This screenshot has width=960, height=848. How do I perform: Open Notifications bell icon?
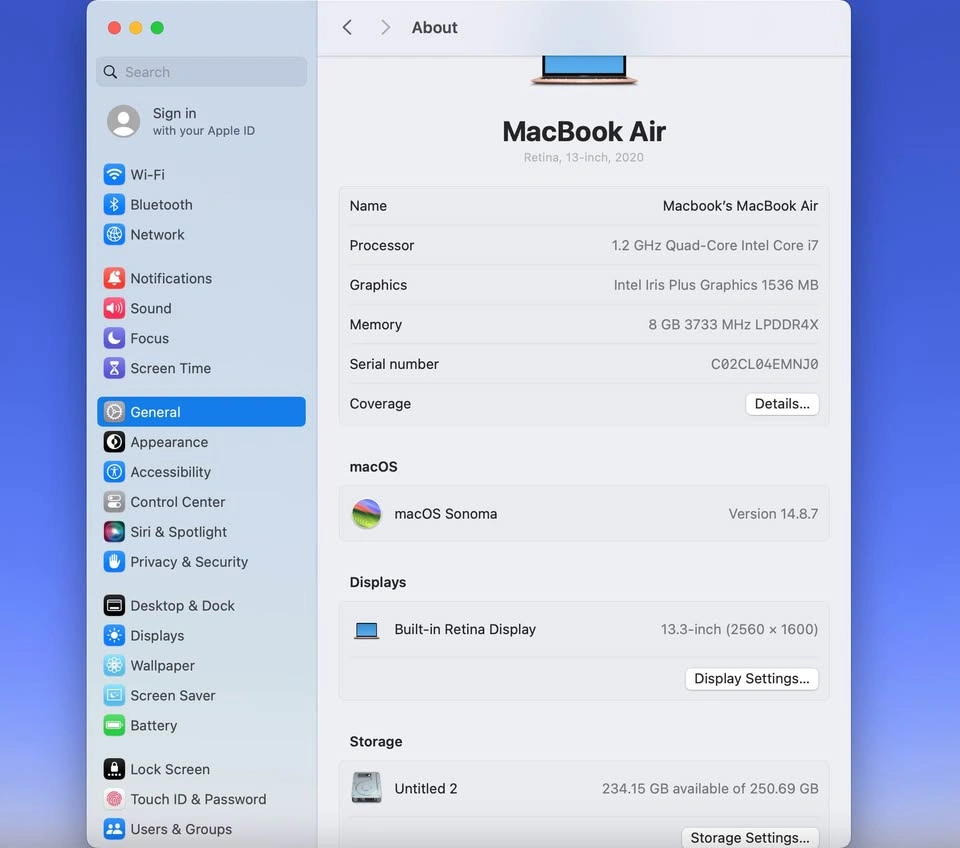114,278
